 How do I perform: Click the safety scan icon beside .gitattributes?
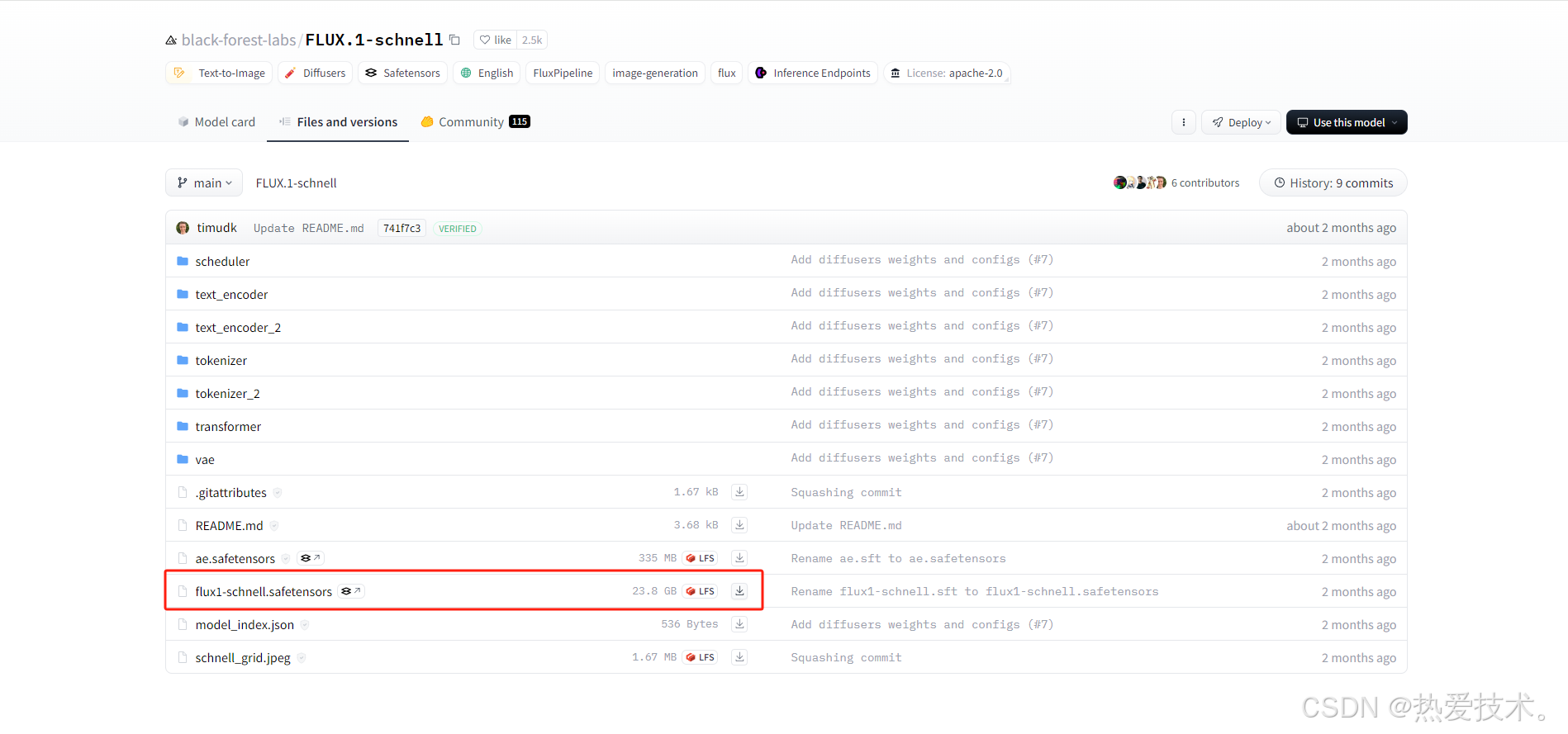(278, 493)
